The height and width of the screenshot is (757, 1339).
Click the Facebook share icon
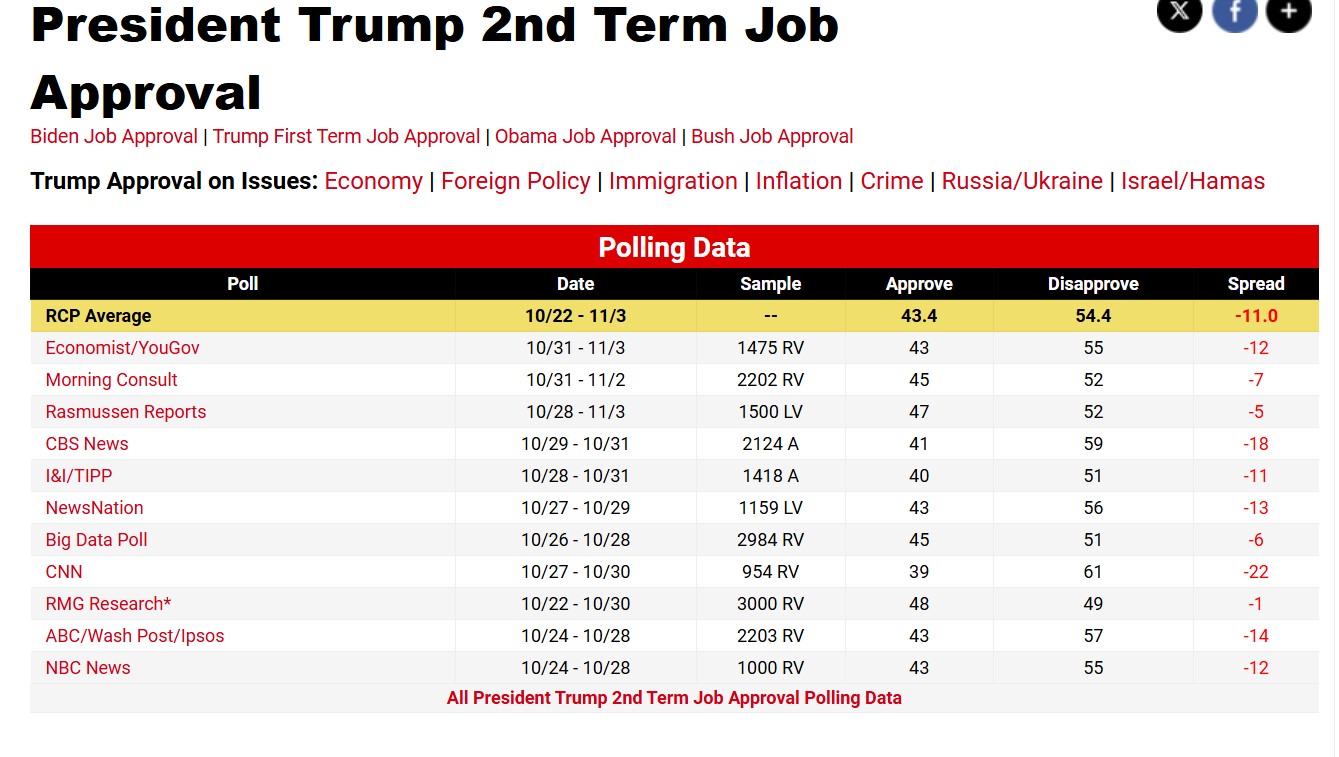click(x=1234, y=12)
